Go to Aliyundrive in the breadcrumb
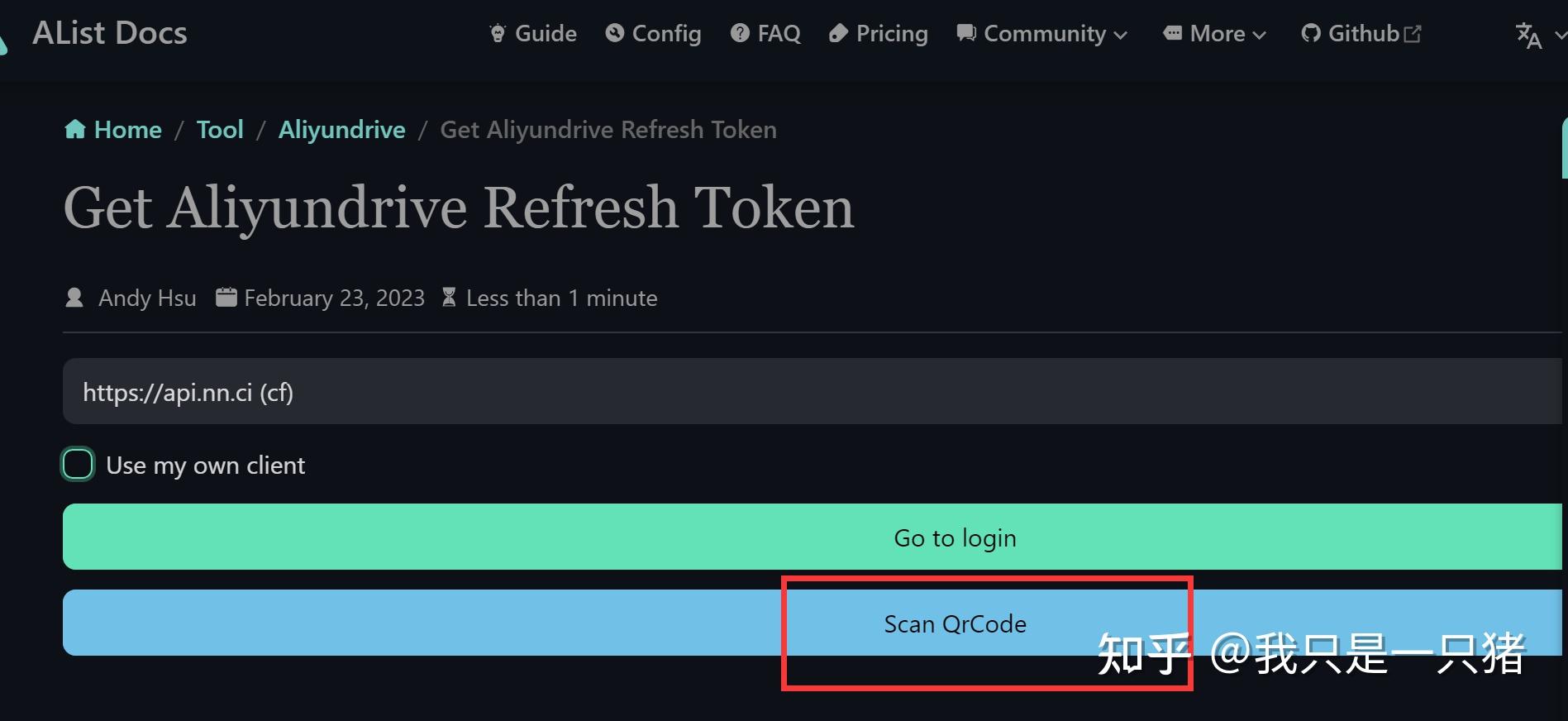Viewport: 1568px width, 721px height. pos(341,130)
